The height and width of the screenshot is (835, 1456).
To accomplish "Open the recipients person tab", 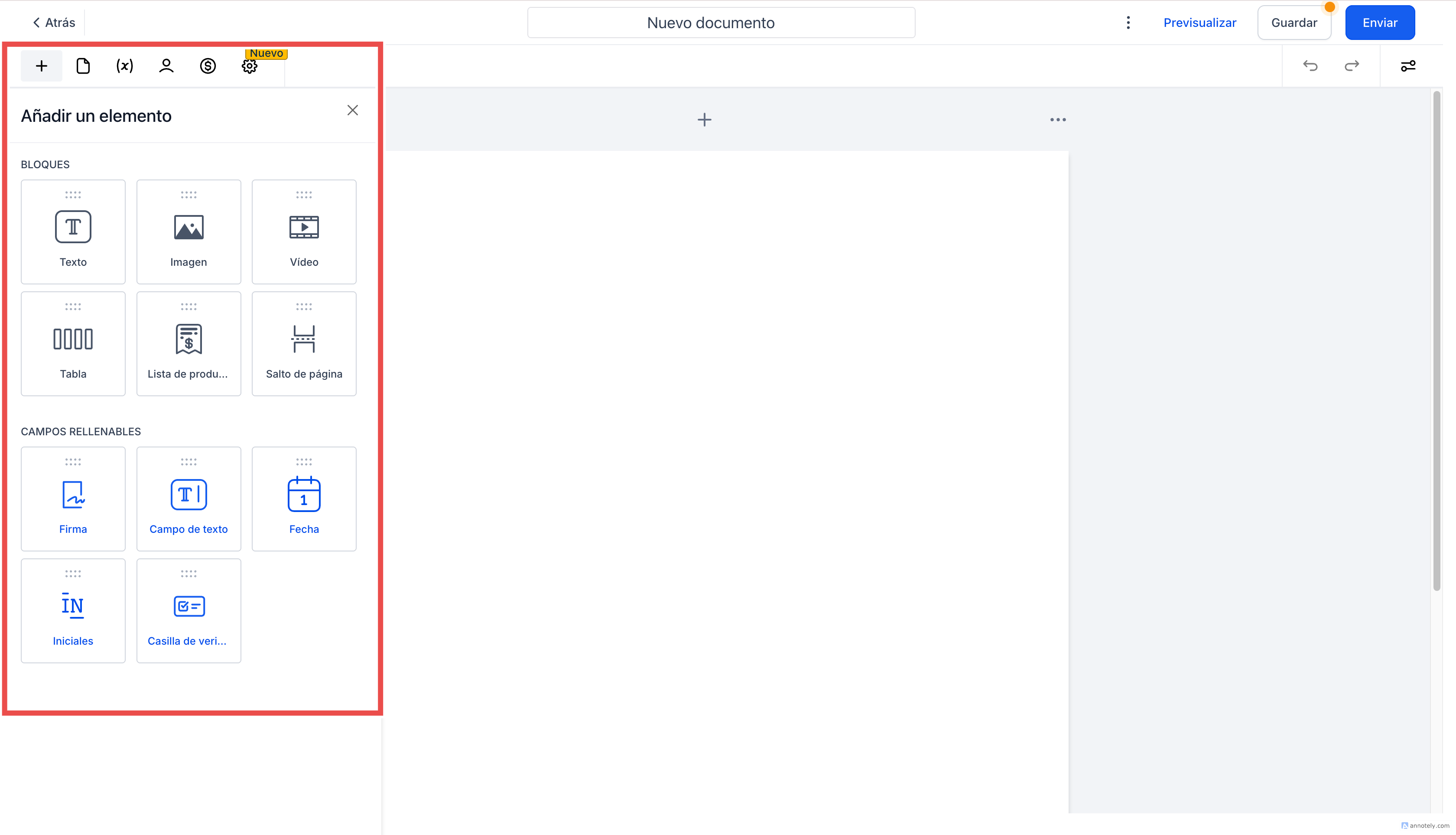I will click(166, 66).
